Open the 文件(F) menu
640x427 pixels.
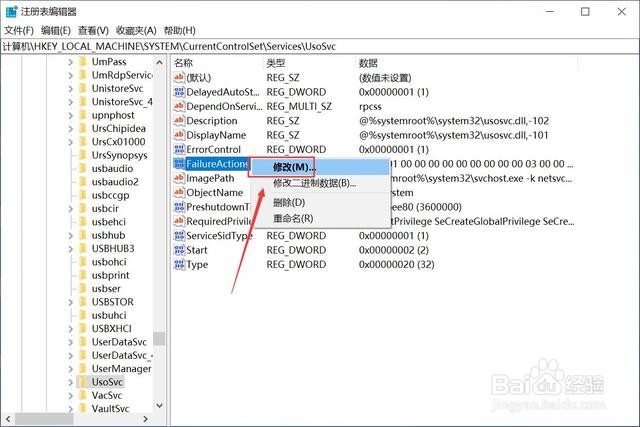(19, 31)
